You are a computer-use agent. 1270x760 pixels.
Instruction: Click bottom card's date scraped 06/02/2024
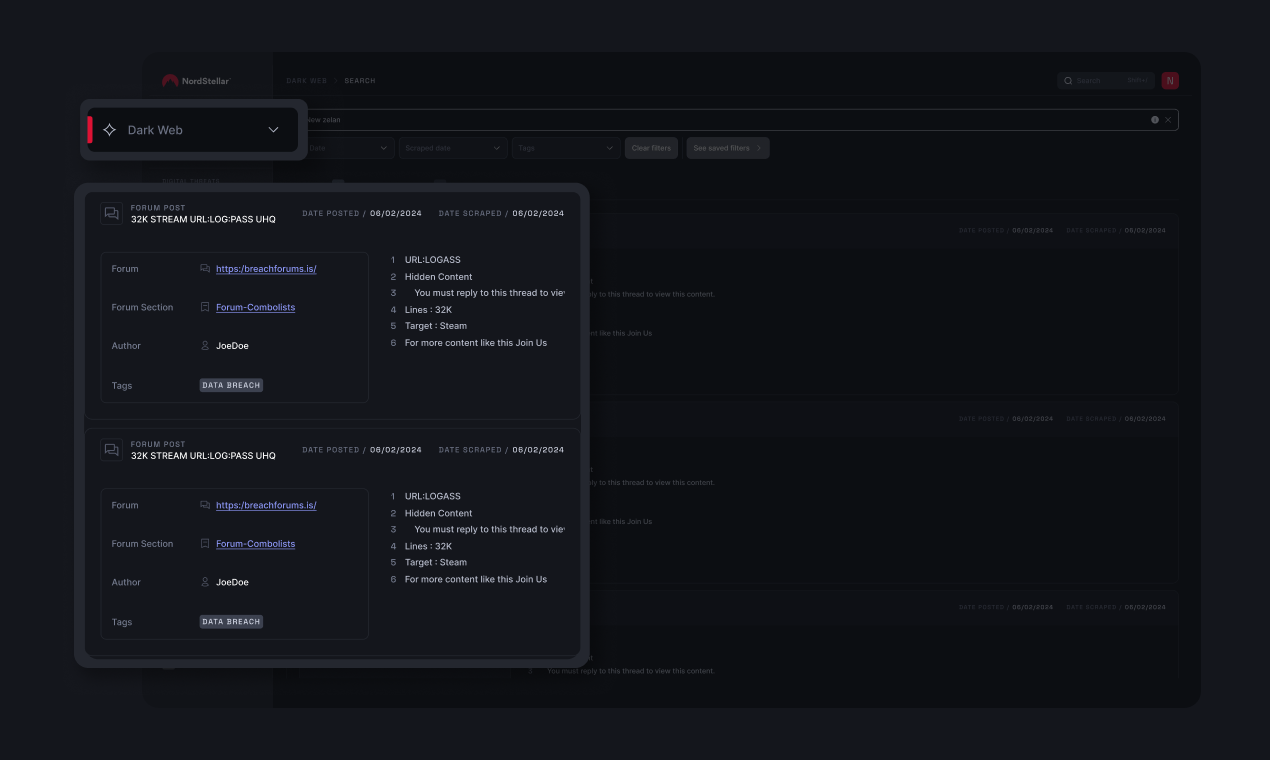pos(538,450)
